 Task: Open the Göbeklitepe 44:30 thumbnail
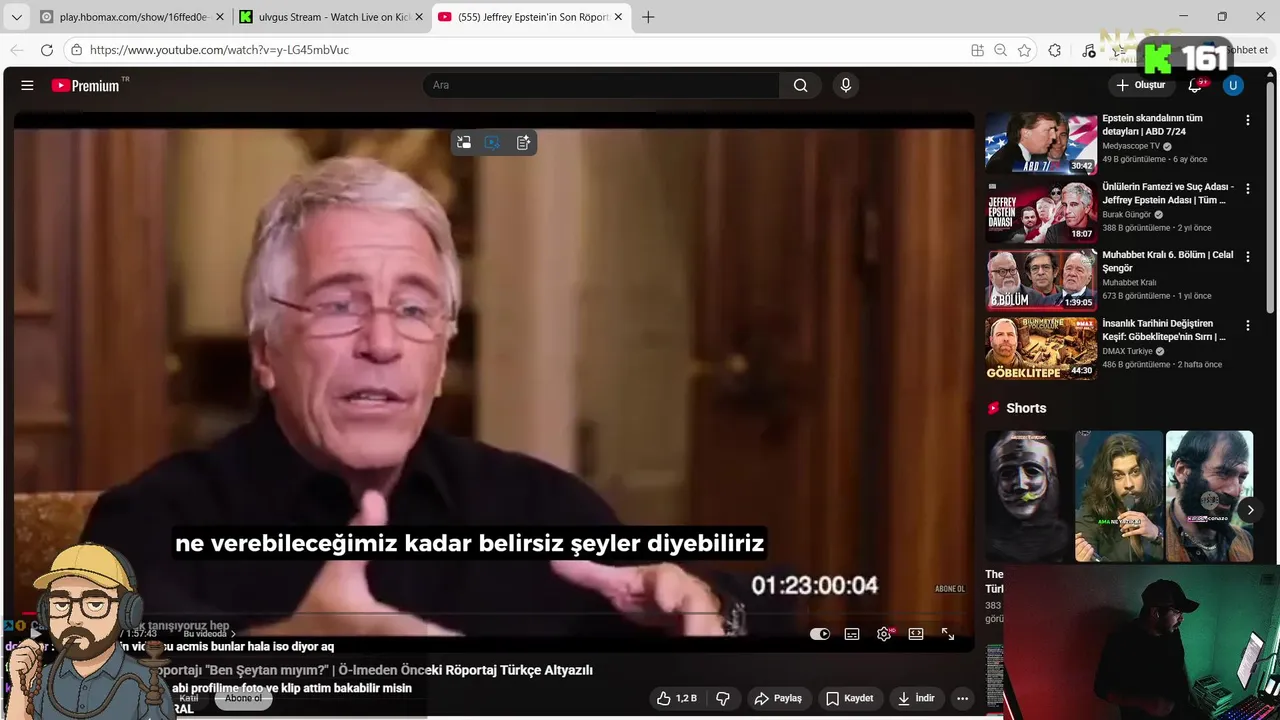1041,348
